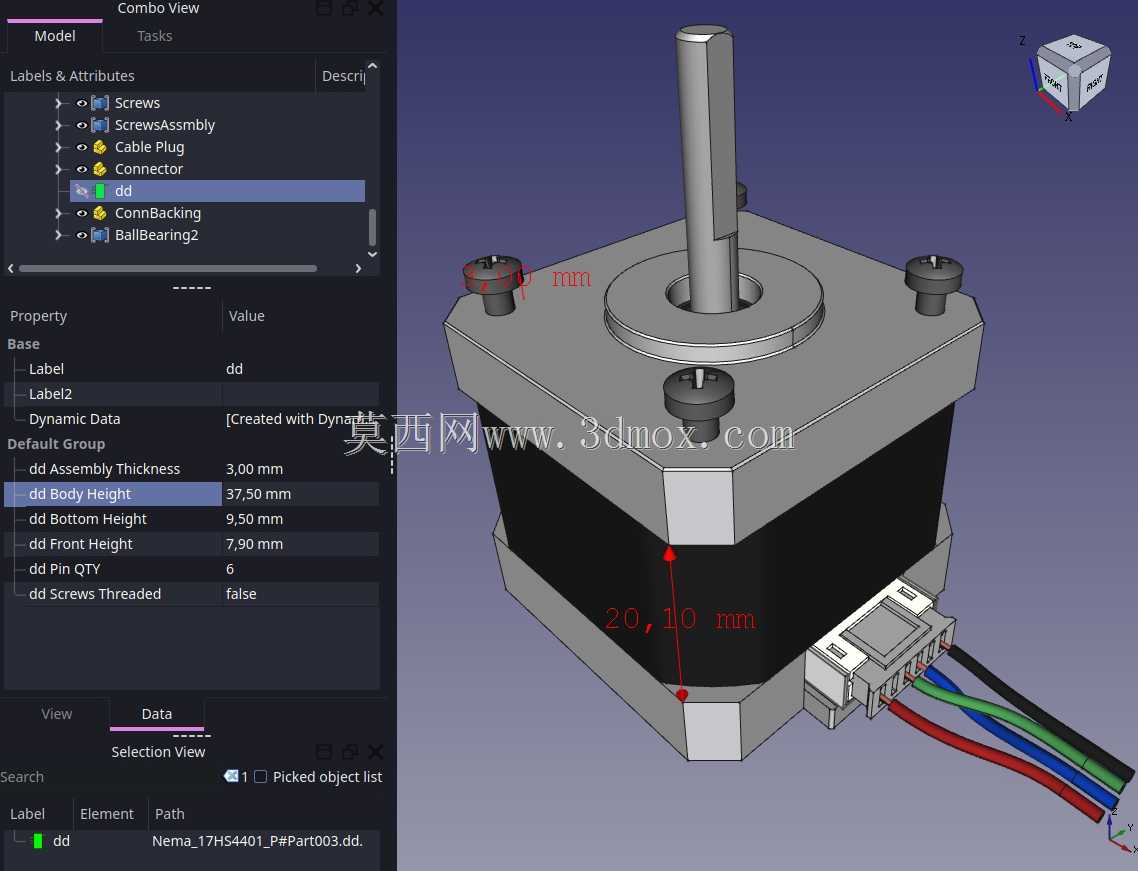Click the 37,50 mm value cell
This screenshot has height=871, width=1138.
(300, 494)
